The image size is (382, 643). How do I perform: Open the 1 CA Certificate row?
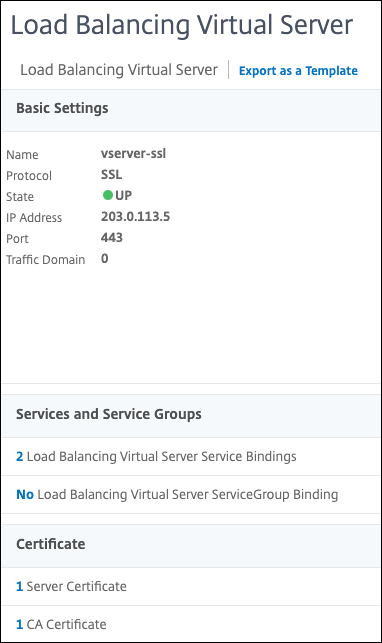point(191,624)
